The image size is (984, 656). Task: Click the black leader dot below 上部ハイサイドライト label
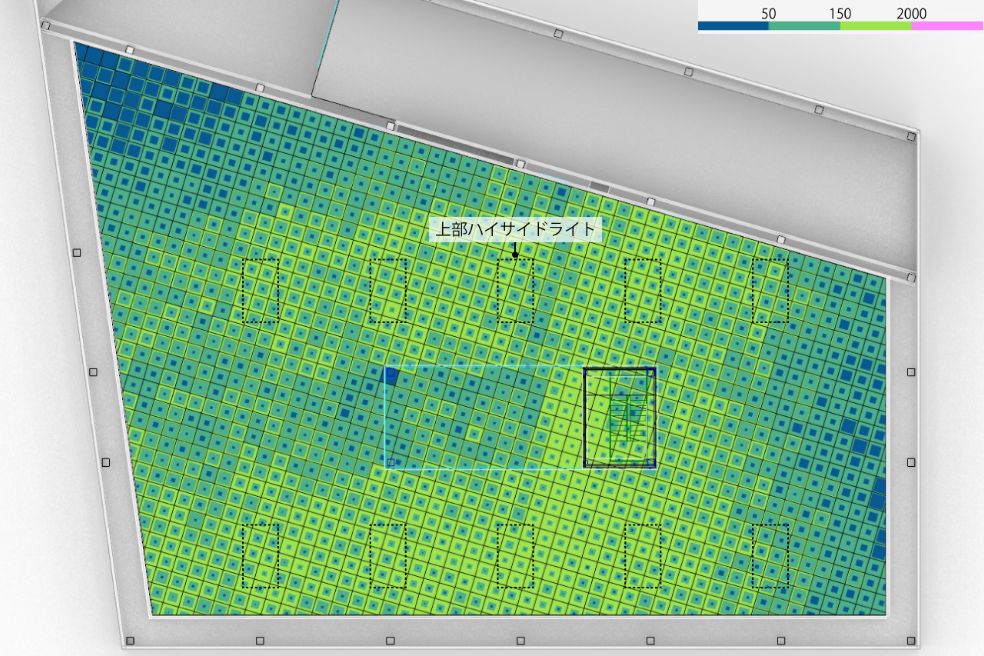point(515,254)
